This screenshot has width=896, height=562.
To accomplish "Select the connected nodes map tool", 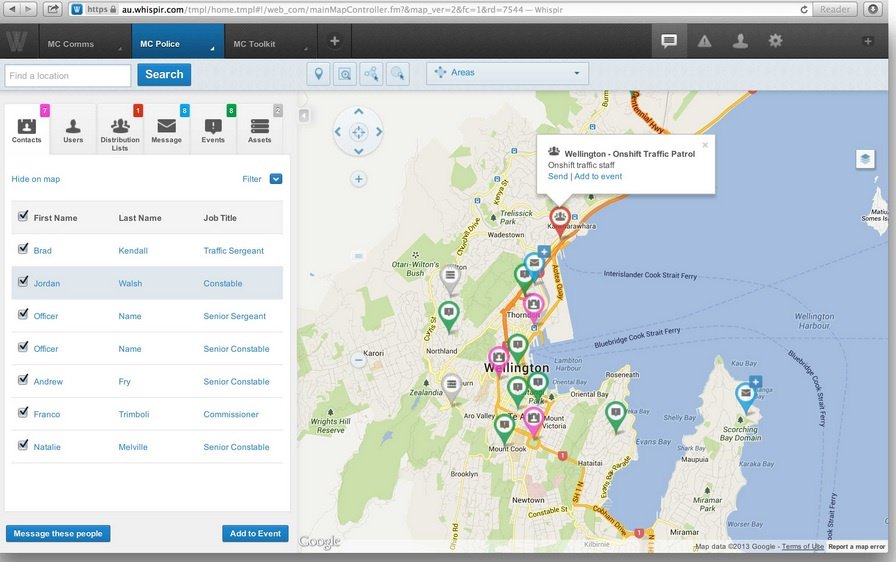I will (371, 74).
